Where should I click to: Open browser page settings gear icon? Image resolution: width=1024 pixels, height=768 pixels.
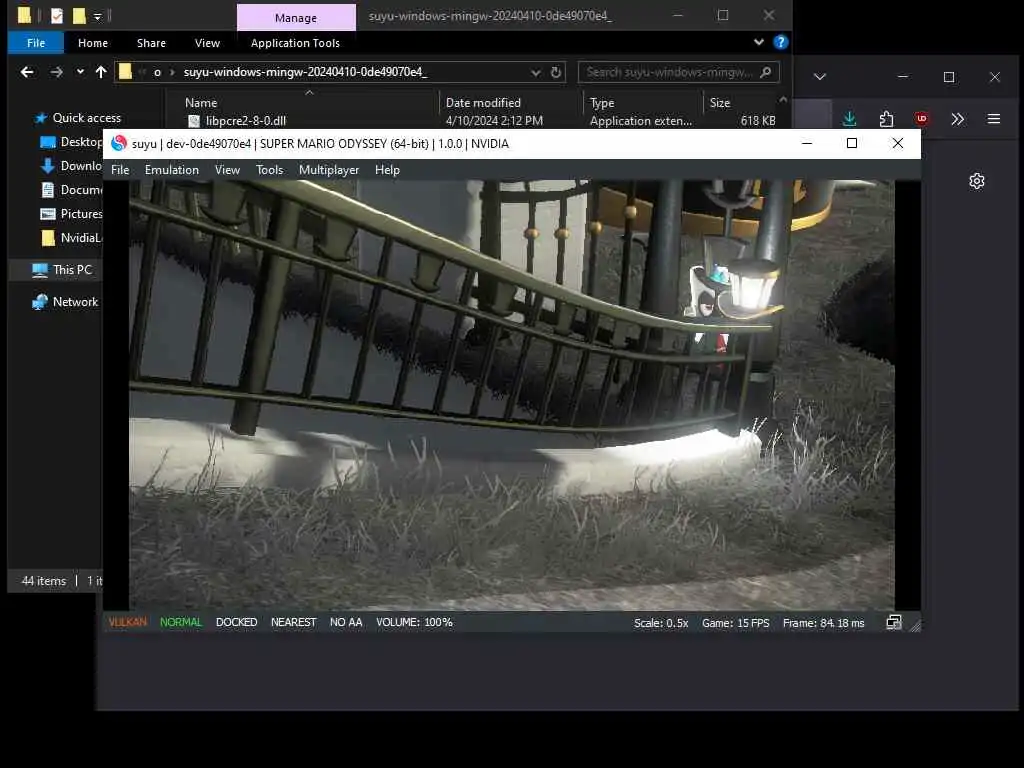pyautogui.click(x=976, y=181)
